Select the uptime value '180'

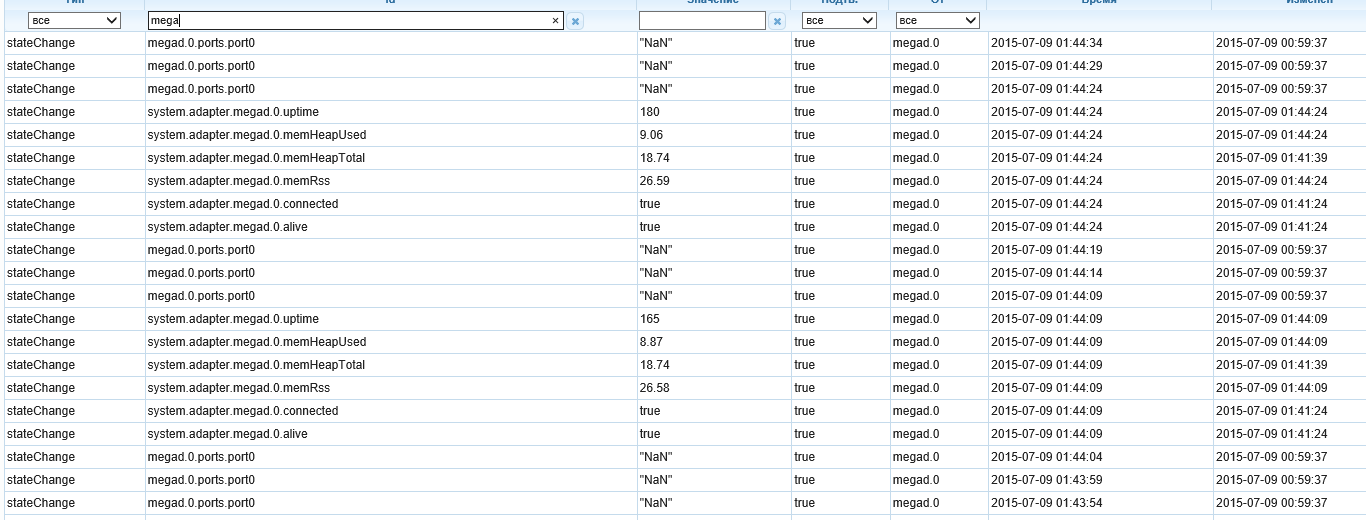649,112
